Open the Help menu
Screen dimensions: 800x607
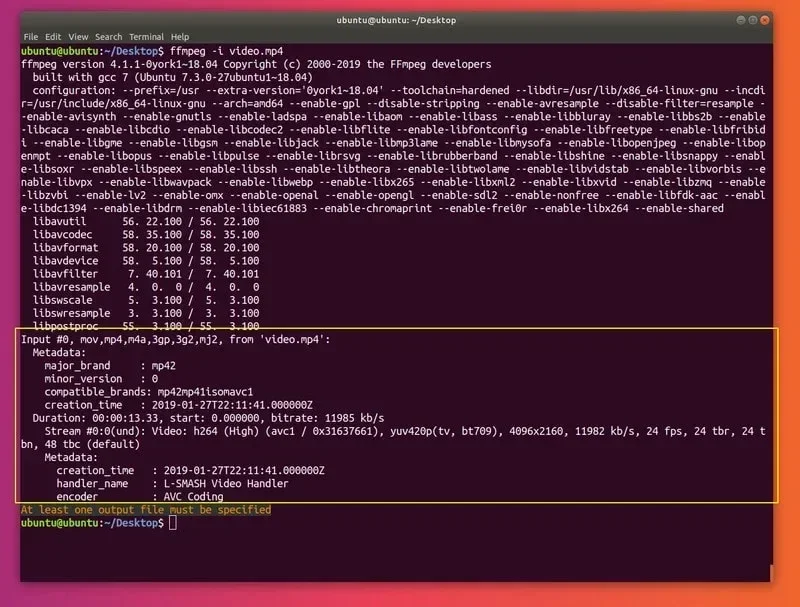point(180,37)
